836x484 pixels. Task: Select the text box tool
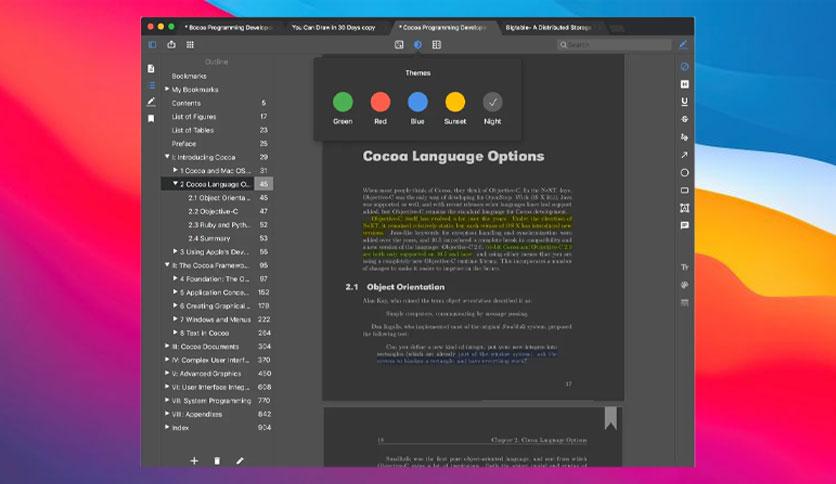coord(685,208)
